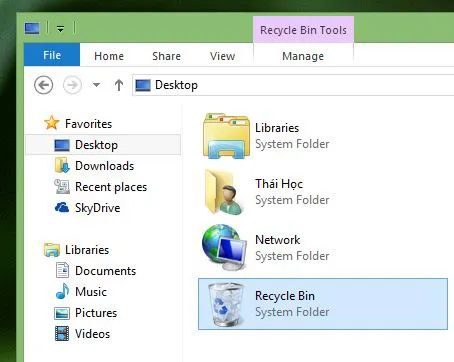Open Downloads in the sidebar
454x362 pixels.
click(x=104, y=166)
